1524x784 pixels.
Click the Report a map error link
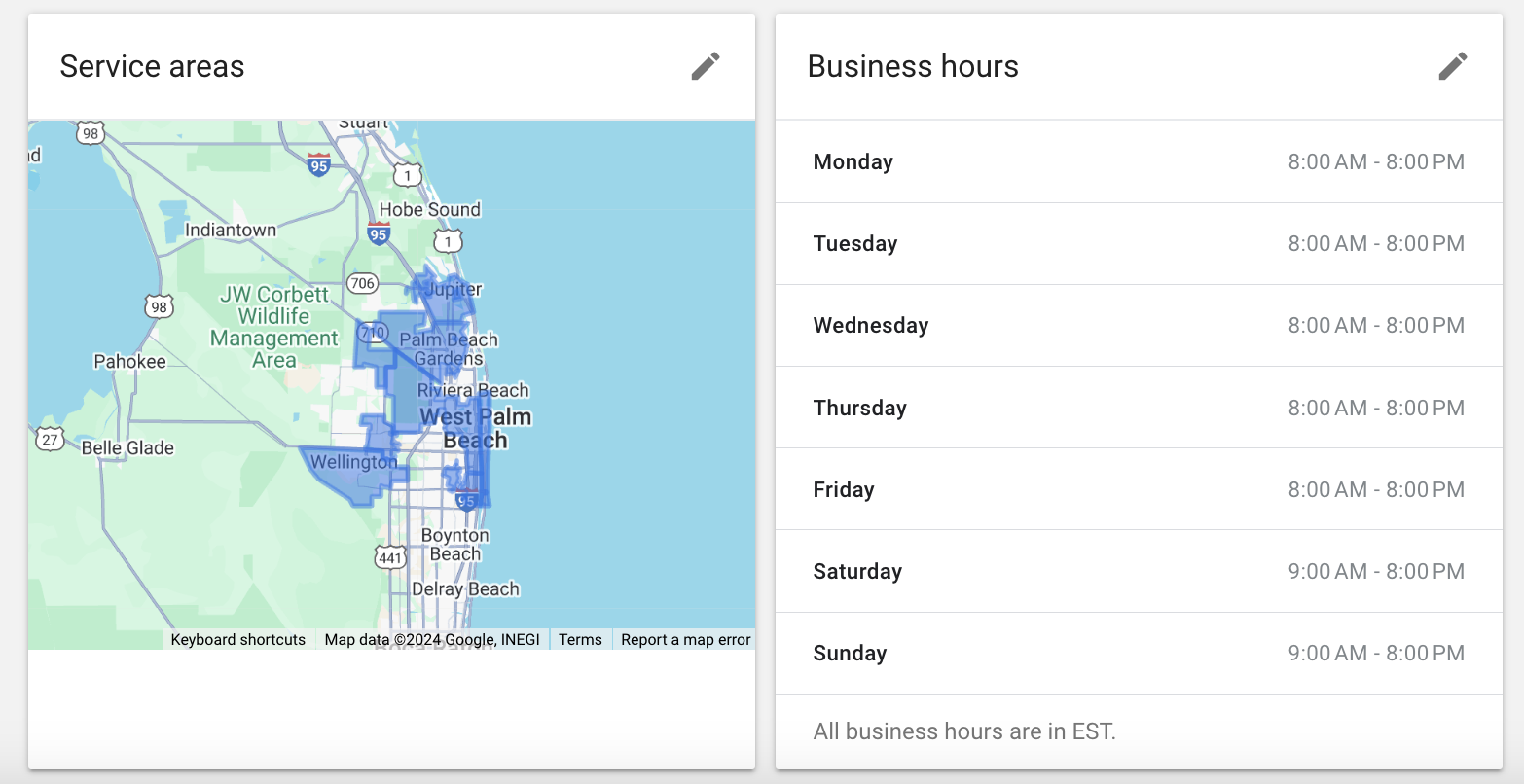(685, 639)
